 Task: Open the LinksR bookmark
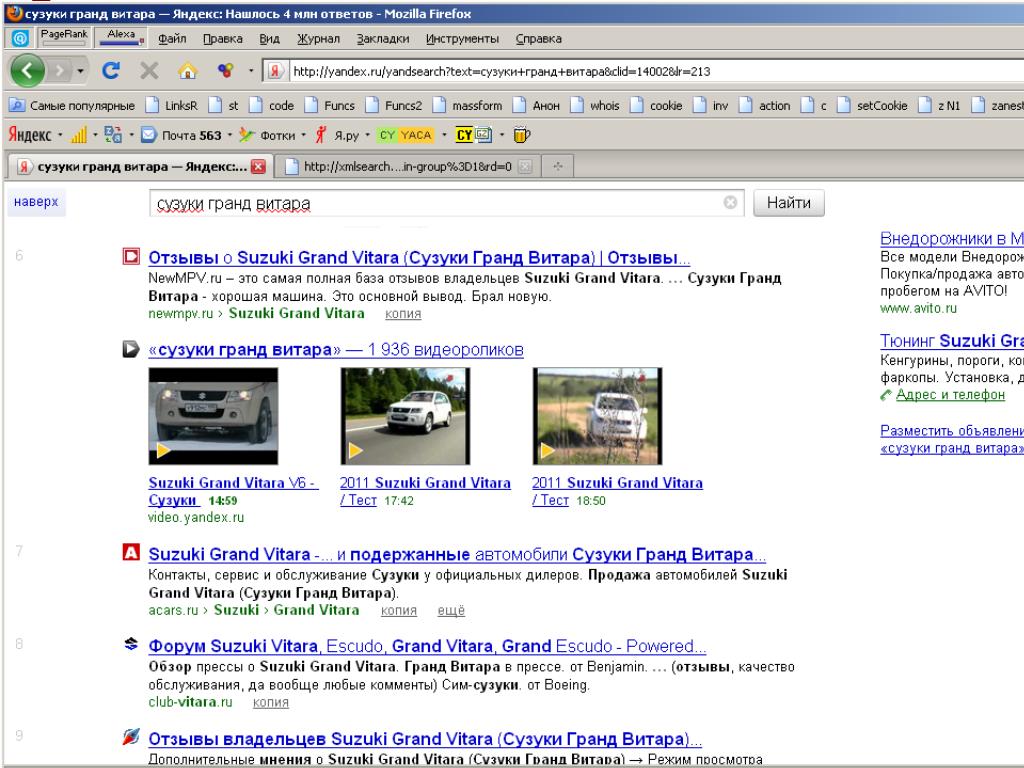(x=172, y=105)
